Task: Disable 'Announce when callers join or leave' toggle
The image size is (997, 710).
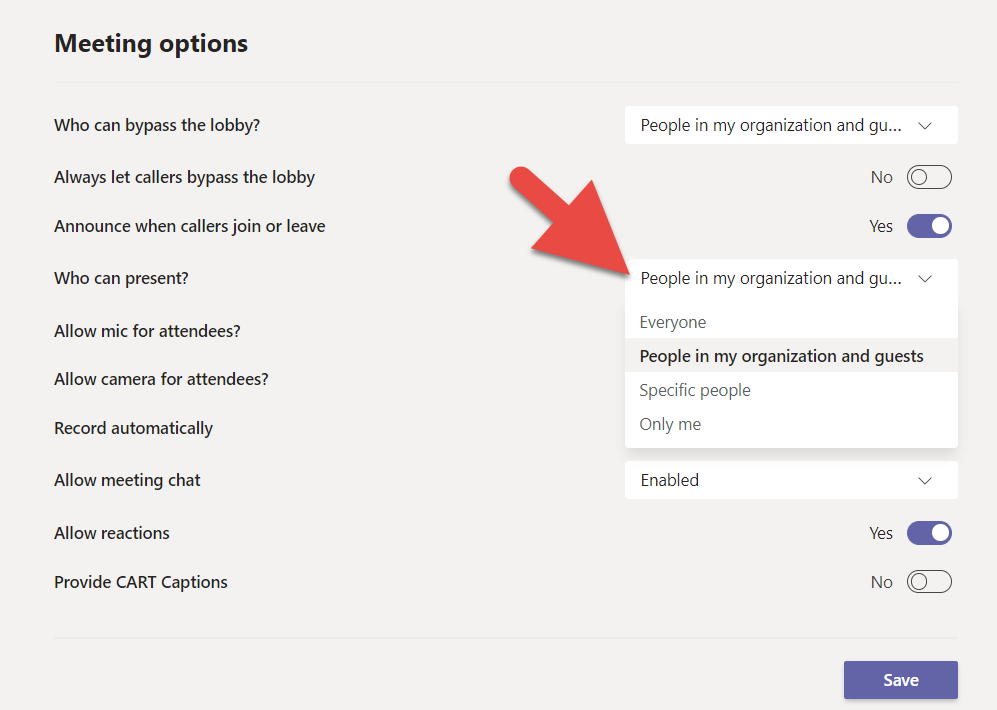Action: pos(929,226)
